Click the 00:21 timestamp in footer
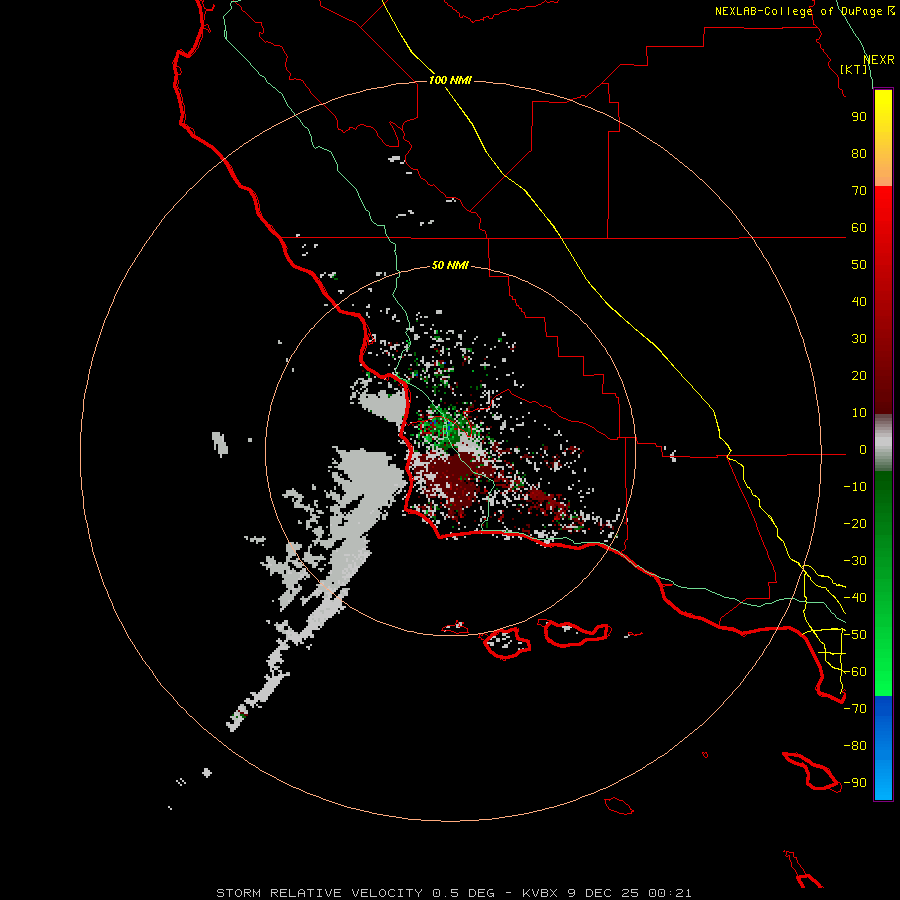The image size is (900, 900). [670, 893]
